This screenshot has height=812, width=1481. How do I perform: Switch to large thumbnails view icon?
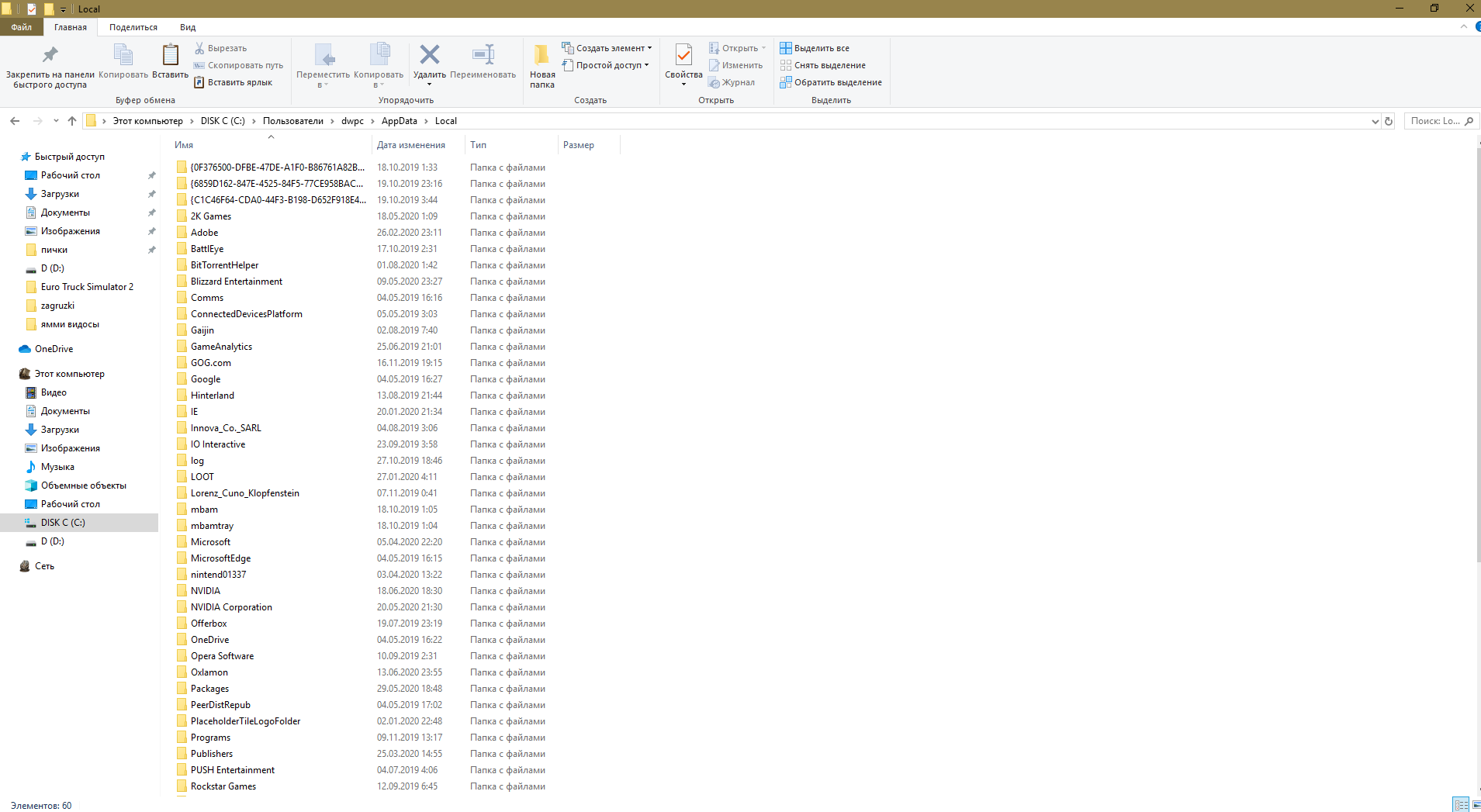pyautogui.click(x=1475, y=804)
